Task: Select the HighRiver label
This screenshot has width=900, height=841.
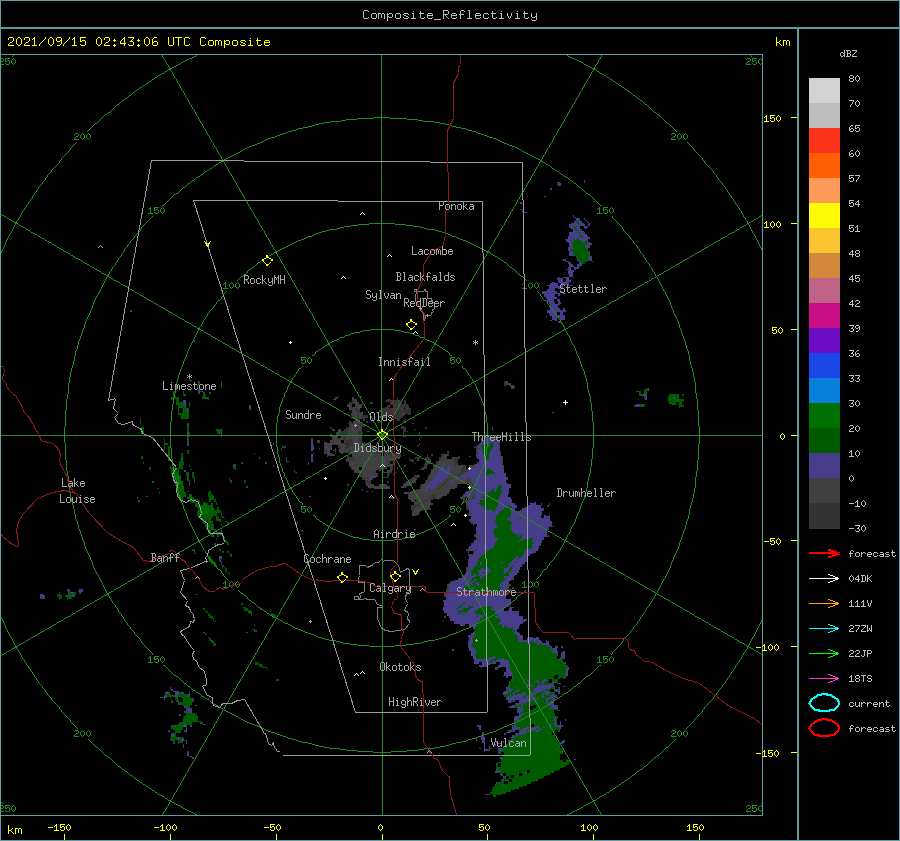Action: [x=415, y=702]
